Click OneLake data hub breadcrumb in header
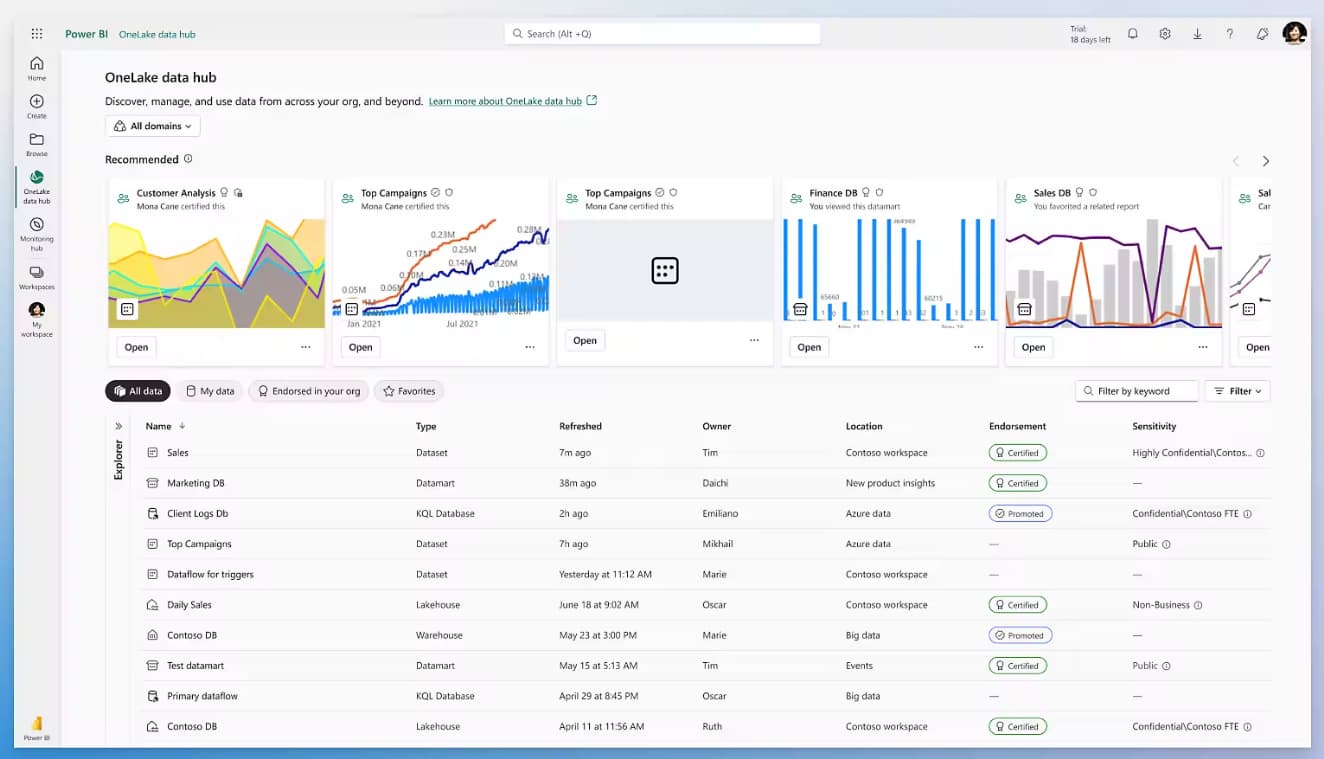 (157, 34)
